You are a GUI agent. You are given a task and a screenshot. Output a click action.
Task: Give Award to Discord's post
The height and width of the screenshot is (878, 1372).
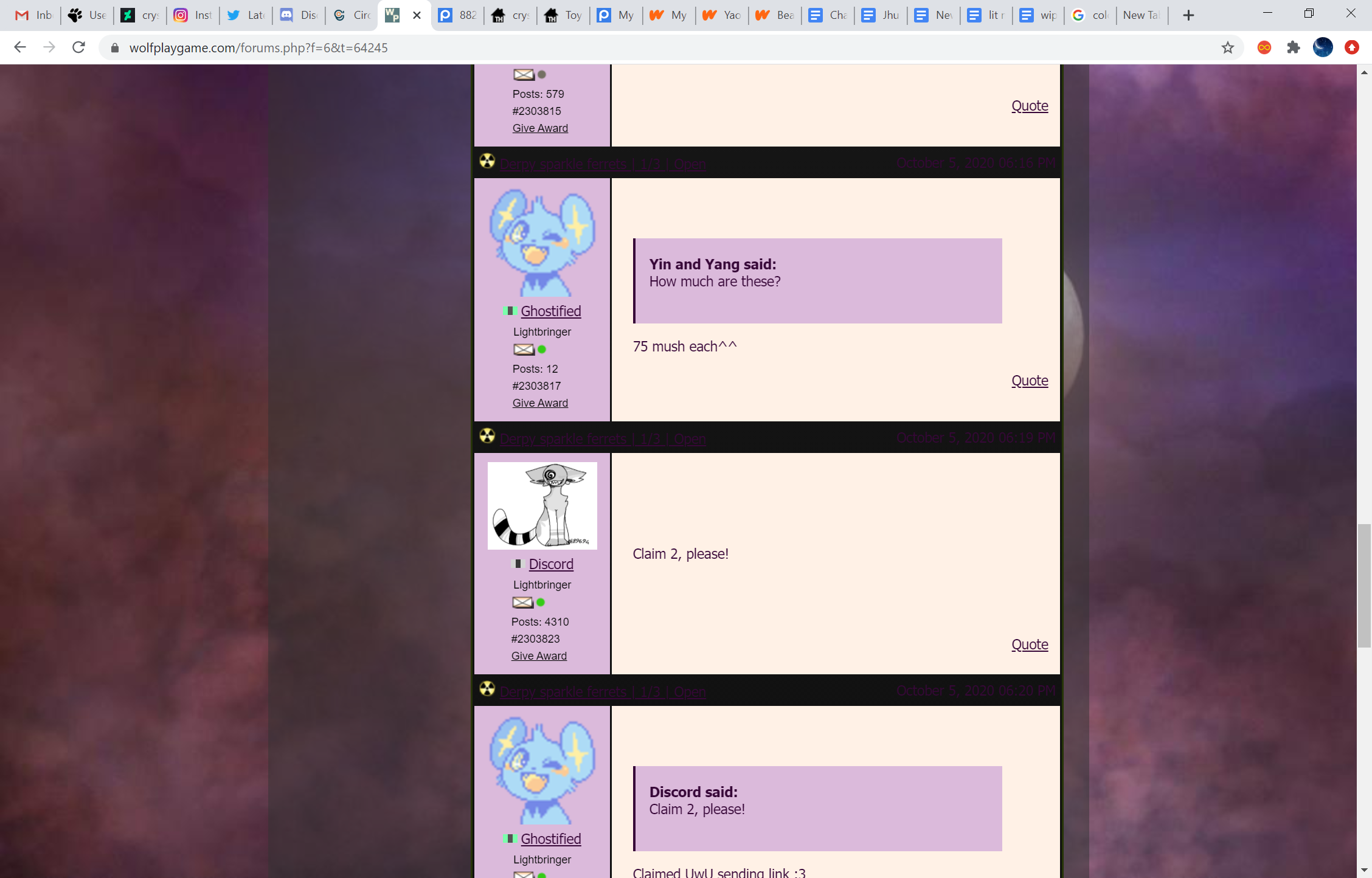pos(539,656)
